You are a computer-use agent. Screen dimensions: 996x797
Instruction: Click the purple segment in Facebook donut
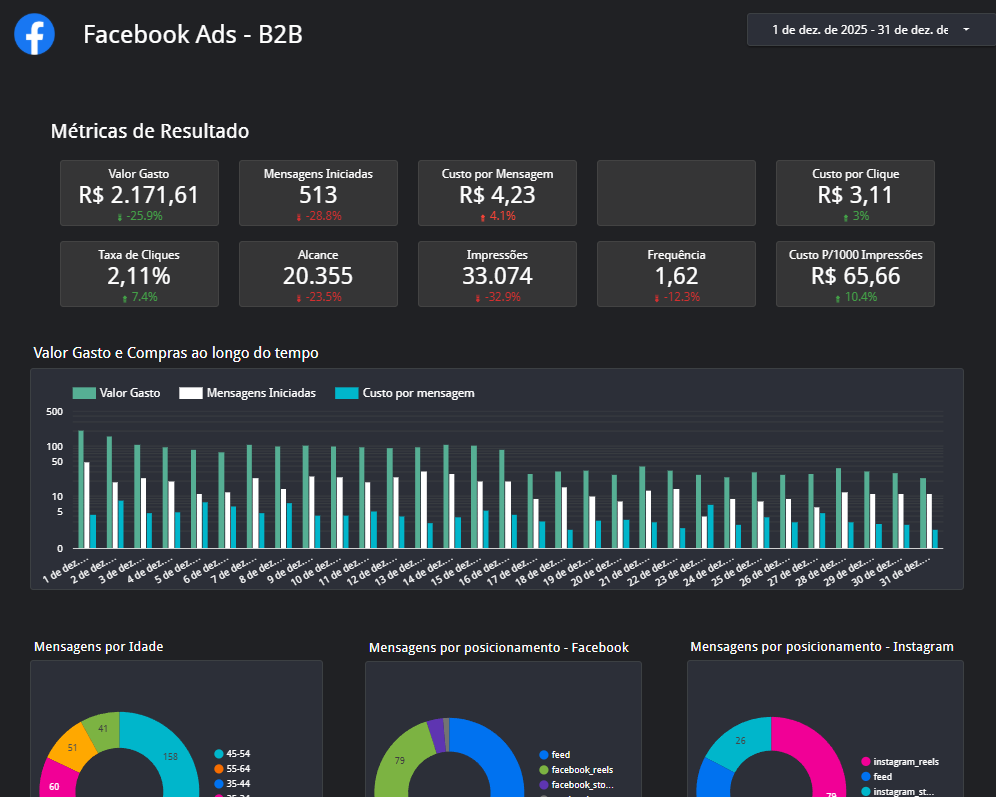(436, 735)
